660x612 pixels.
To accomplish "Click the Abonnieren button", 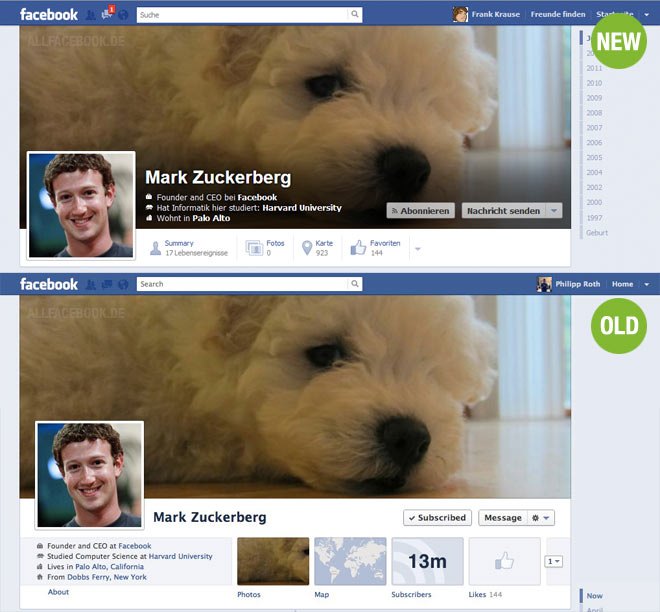I will coord(420,210).
